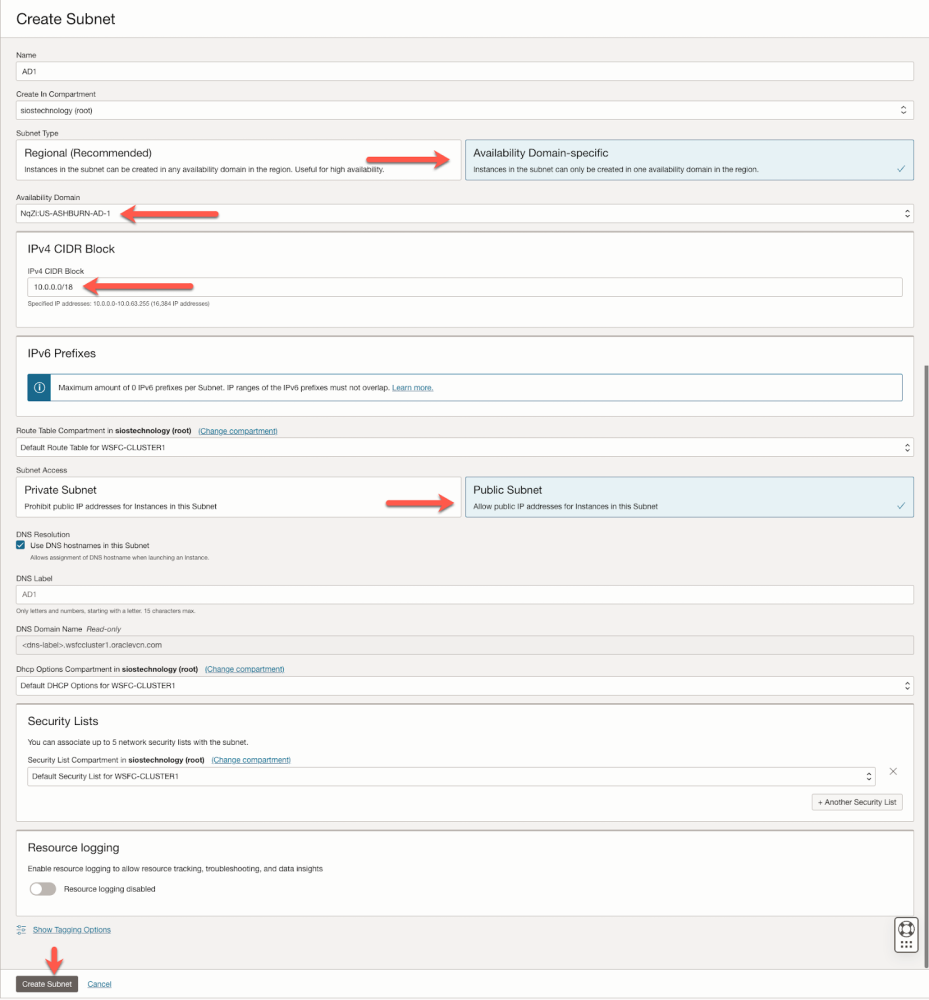This screenshot has height=1000, width=929.
Task: Open the DHCP Options dropdown
Action: pyautogui.click(x=465, y=686)
